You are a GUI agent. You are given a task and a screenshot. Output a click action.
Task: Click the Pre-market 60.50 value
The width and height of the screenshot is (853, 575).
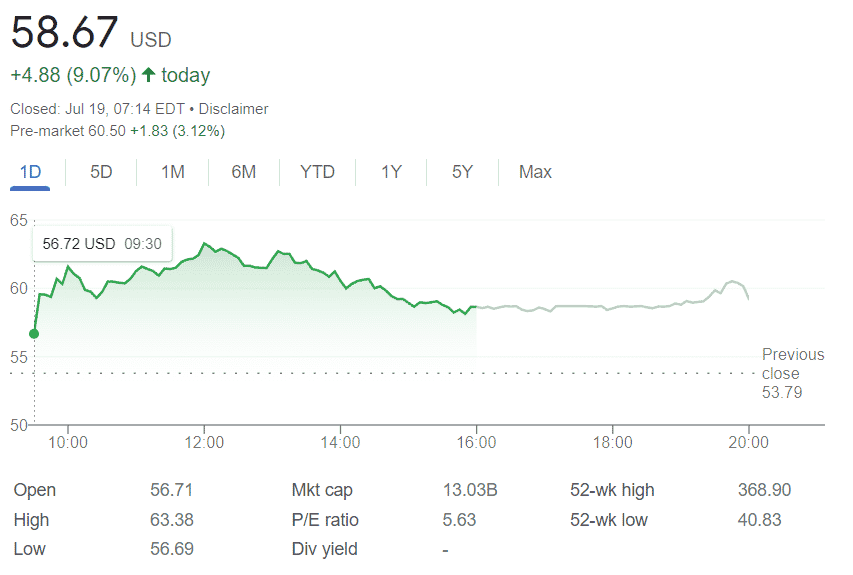tap(107, 131)
